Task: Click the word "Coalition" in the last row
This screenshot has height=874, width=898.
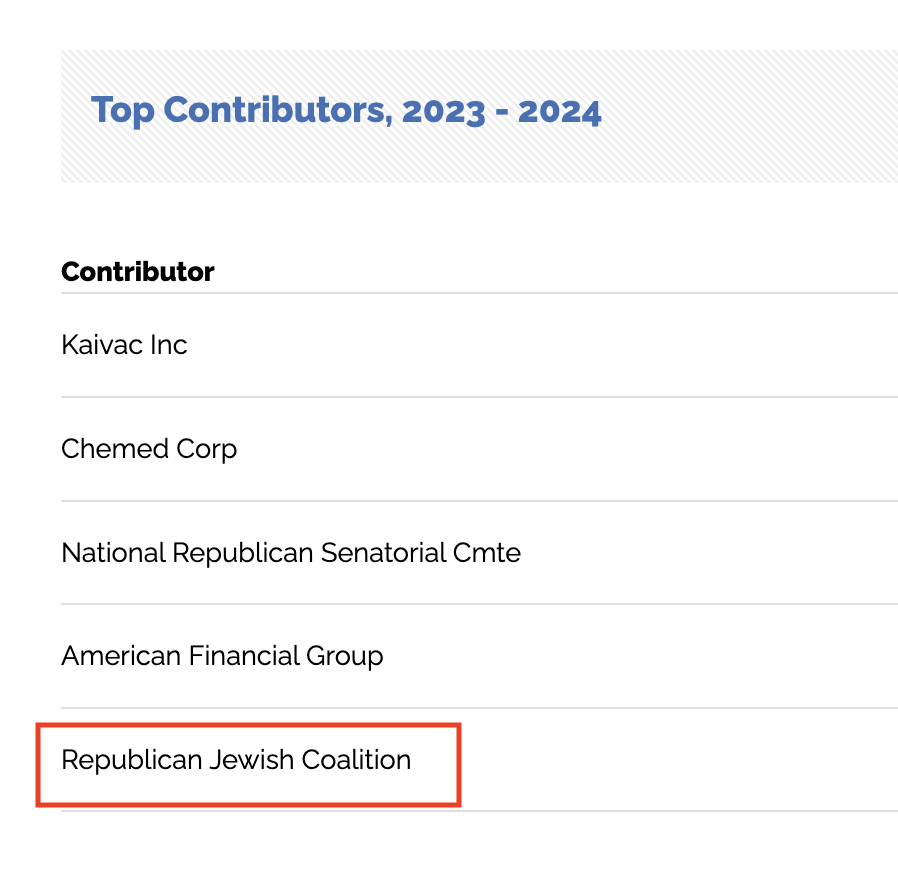Action: click(356, 760)
